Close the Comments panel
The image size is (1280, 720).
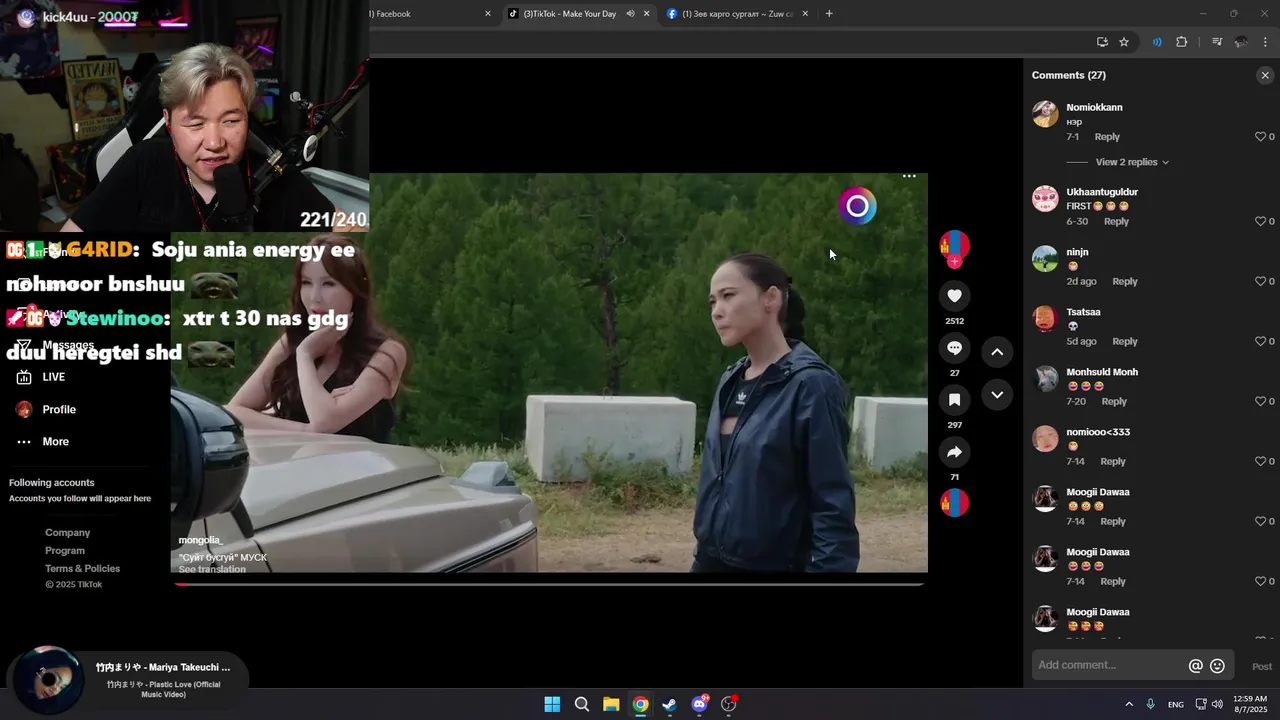[1265, 75]
